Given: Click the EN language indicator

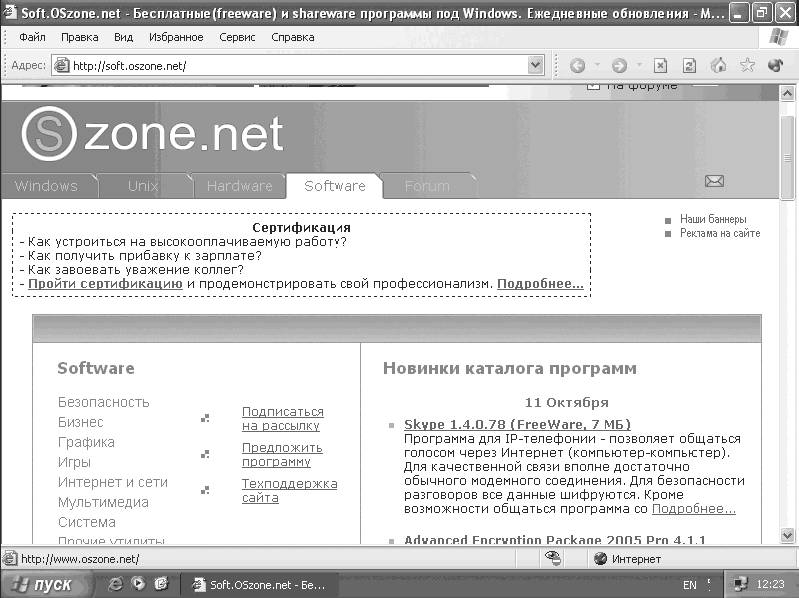Looking at the screenshot, I should pyautogui.click(x=689, y=585).
